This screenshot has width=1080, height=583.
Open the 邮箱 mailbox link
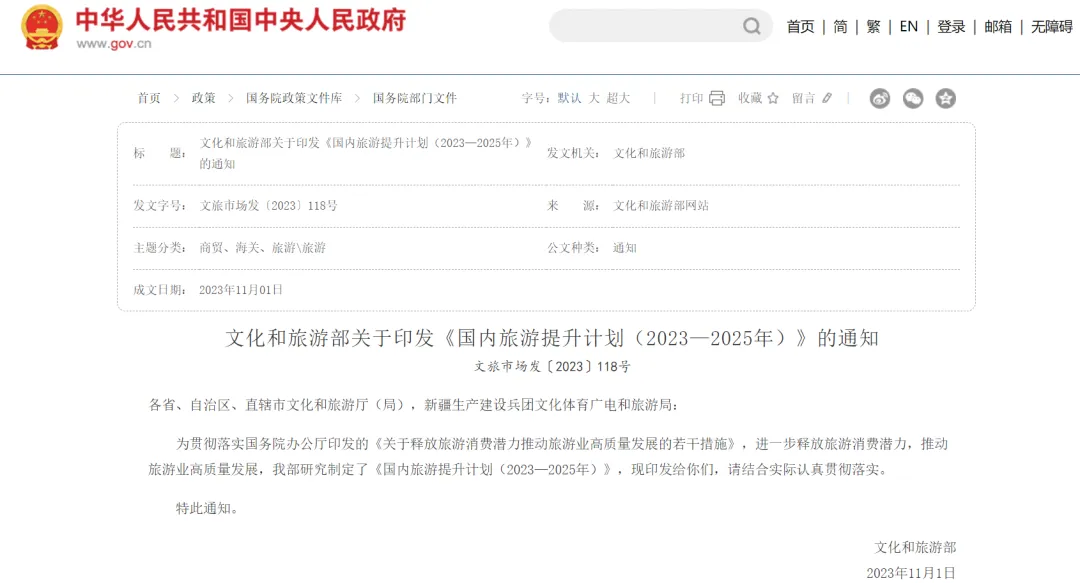(x=998, y=27)
